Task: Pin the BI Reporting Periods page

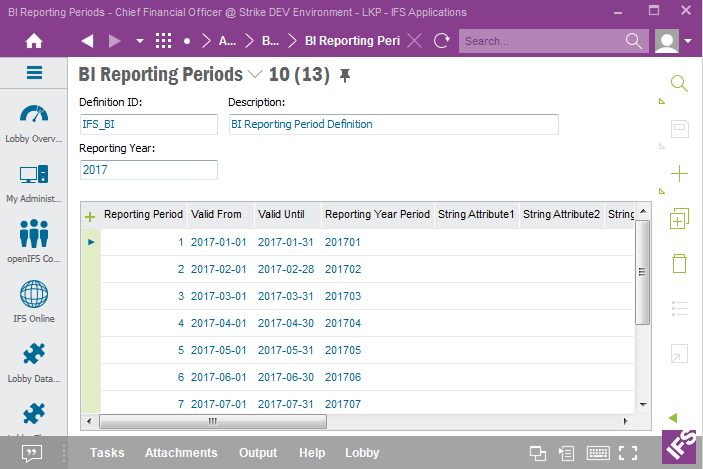Action: pyautogui.click(x=346, y=76)
